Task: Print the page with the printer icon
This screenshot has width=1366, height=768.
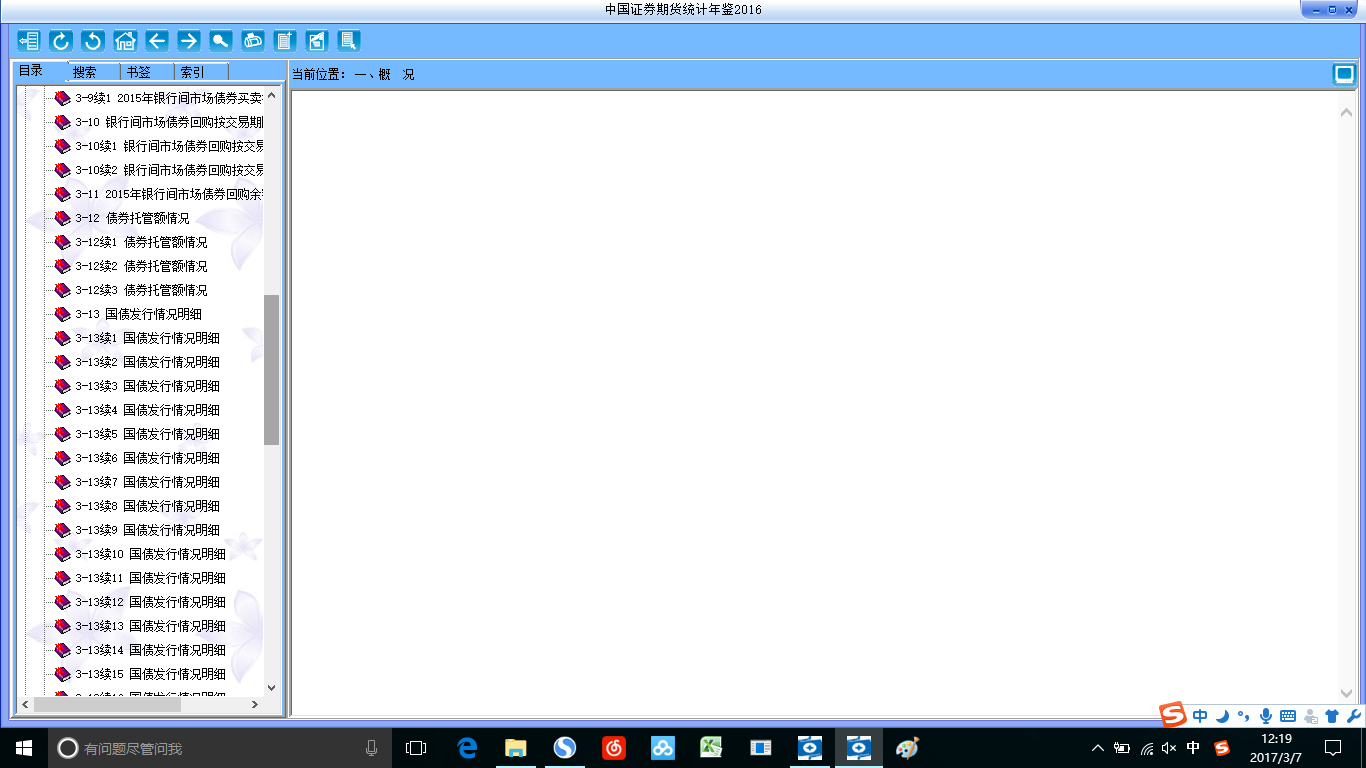Action: pyautogui.click(x=253, y=41)
